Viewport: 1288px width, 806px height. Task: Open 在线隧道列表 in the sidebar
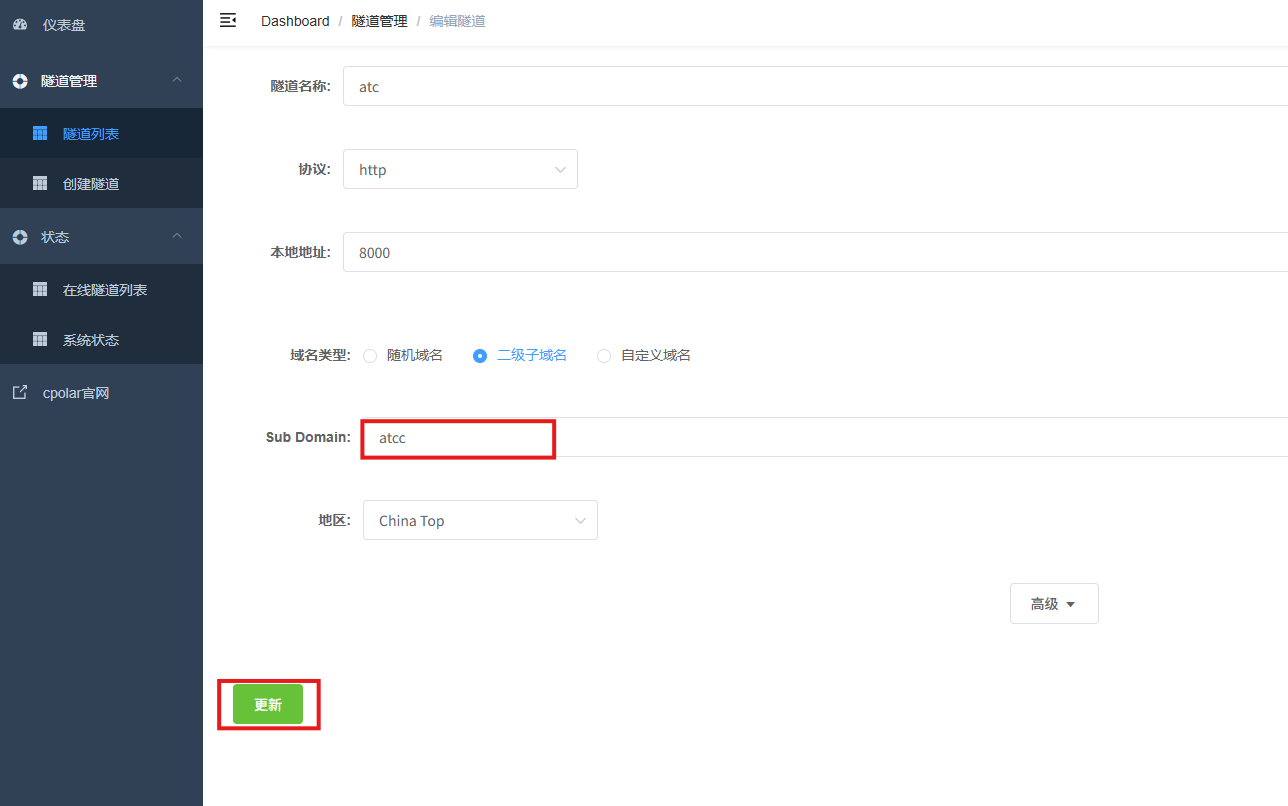pos(101,289)
